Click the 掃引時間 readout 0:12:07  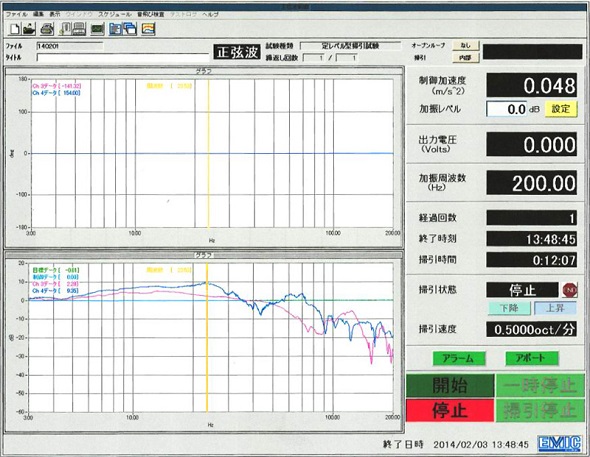[x=532, y=260]
